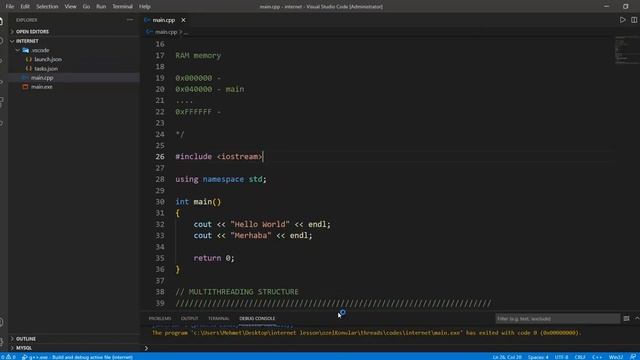
Task: Open tasks.json in the Explorer
Action: point(46,69)
